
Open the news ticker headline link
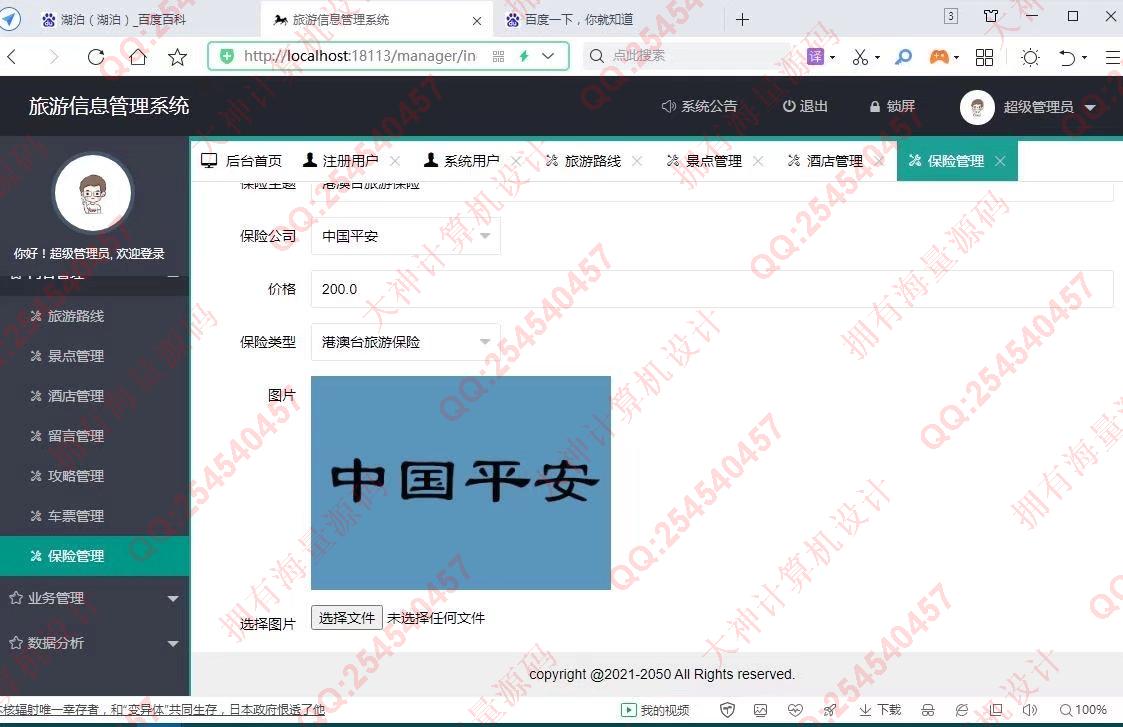pos(163,710)
